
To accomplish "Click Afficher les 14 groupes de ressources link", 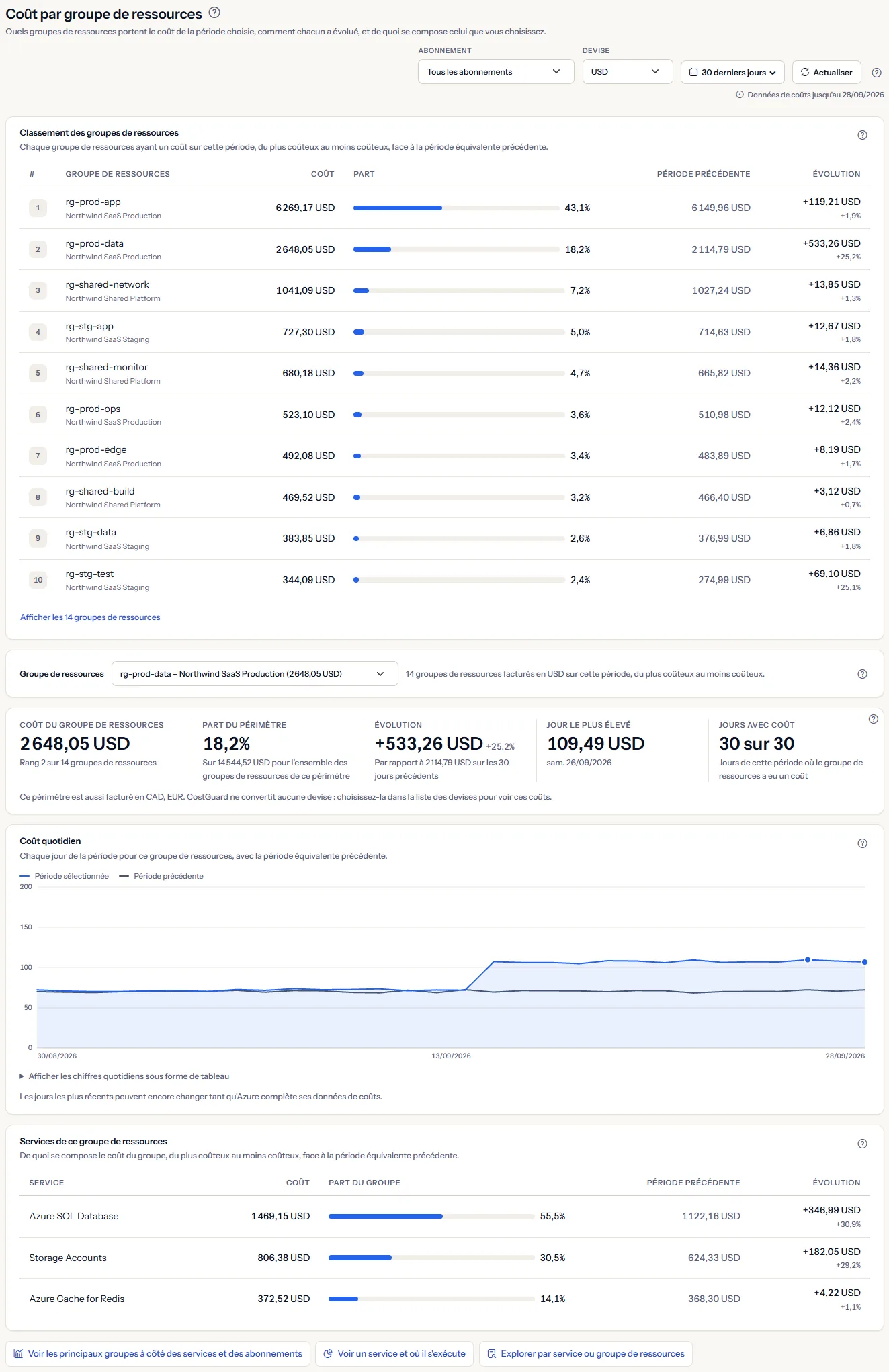I will pos(90,617).
